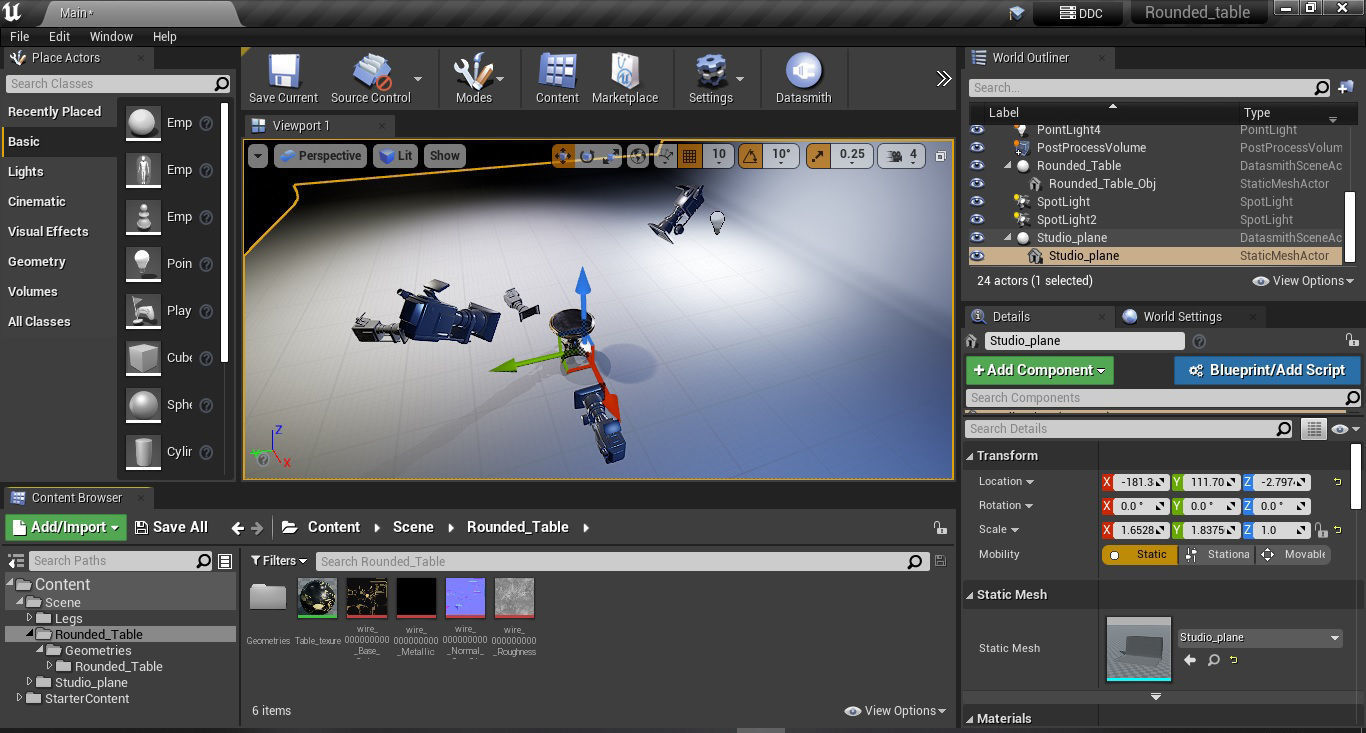Image resolution: width=1366 pixels, height=733 pixels.
Task: Toggle scale snapping in viewport
Action: point(818,155)
